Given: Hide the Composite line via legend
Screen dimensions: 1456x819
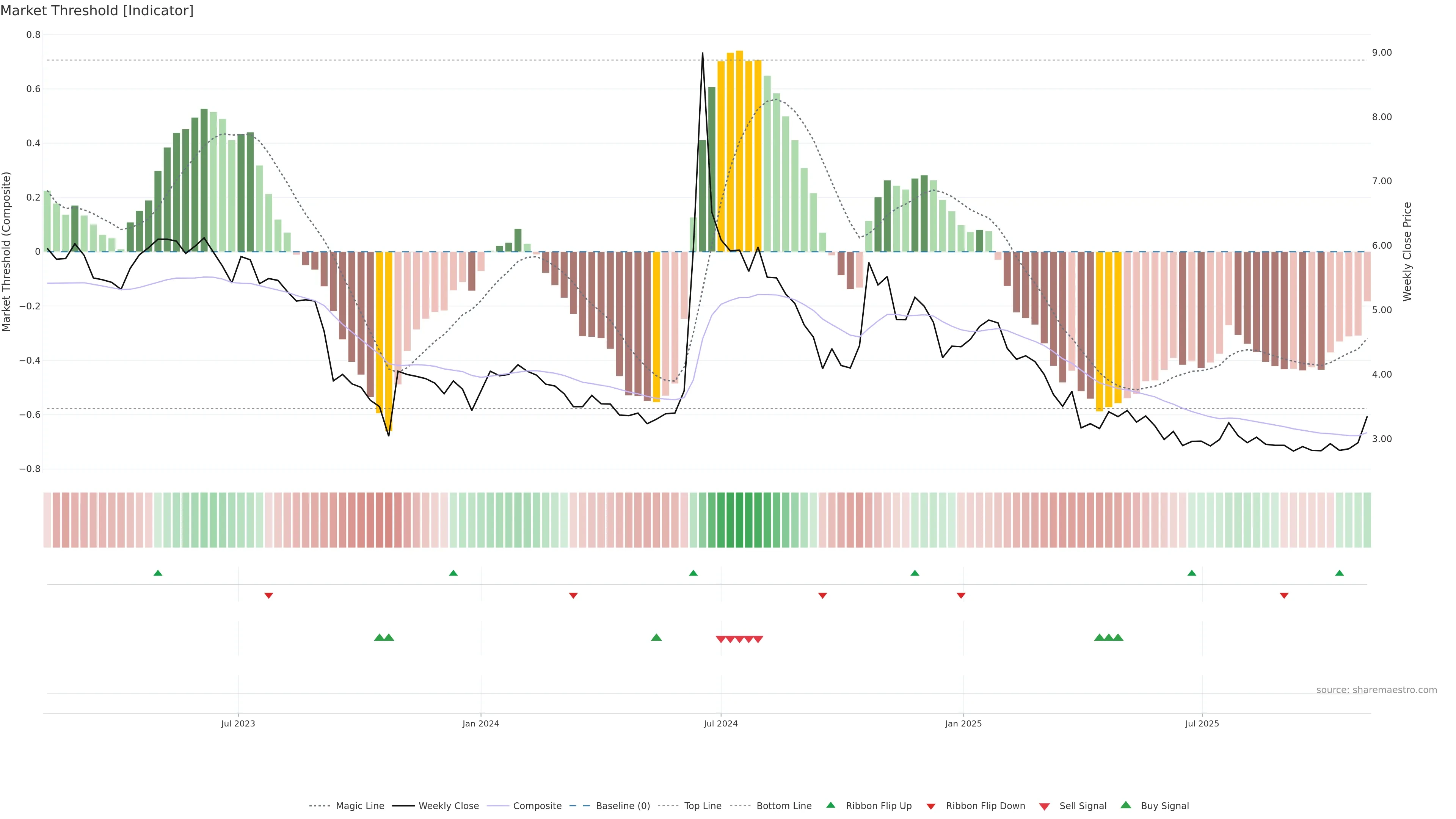Looking at the screenshot, I should [x=537, y=806].
